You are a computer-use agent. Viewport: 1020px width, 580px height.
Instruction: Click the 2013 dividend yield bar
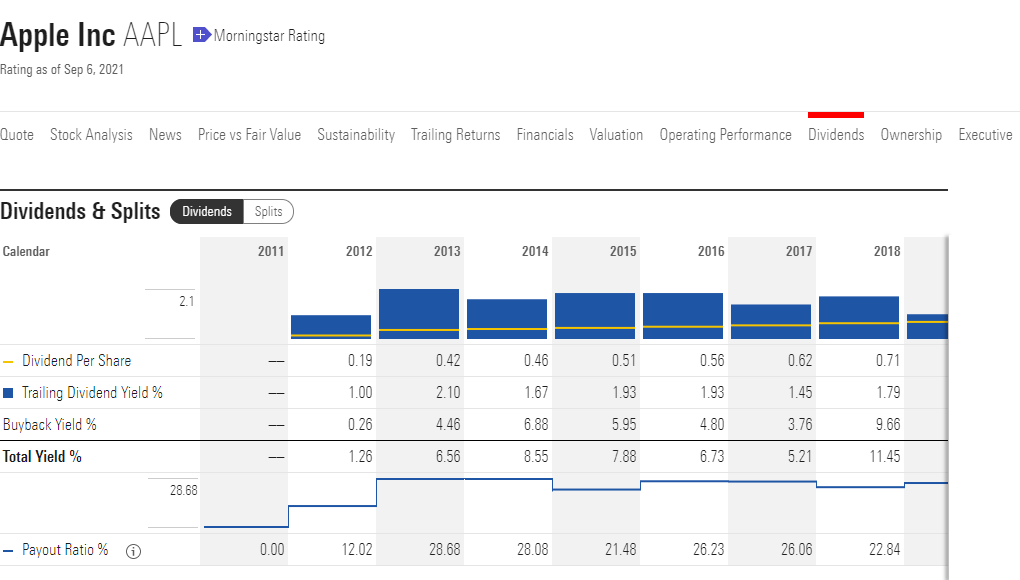[419, 314]
